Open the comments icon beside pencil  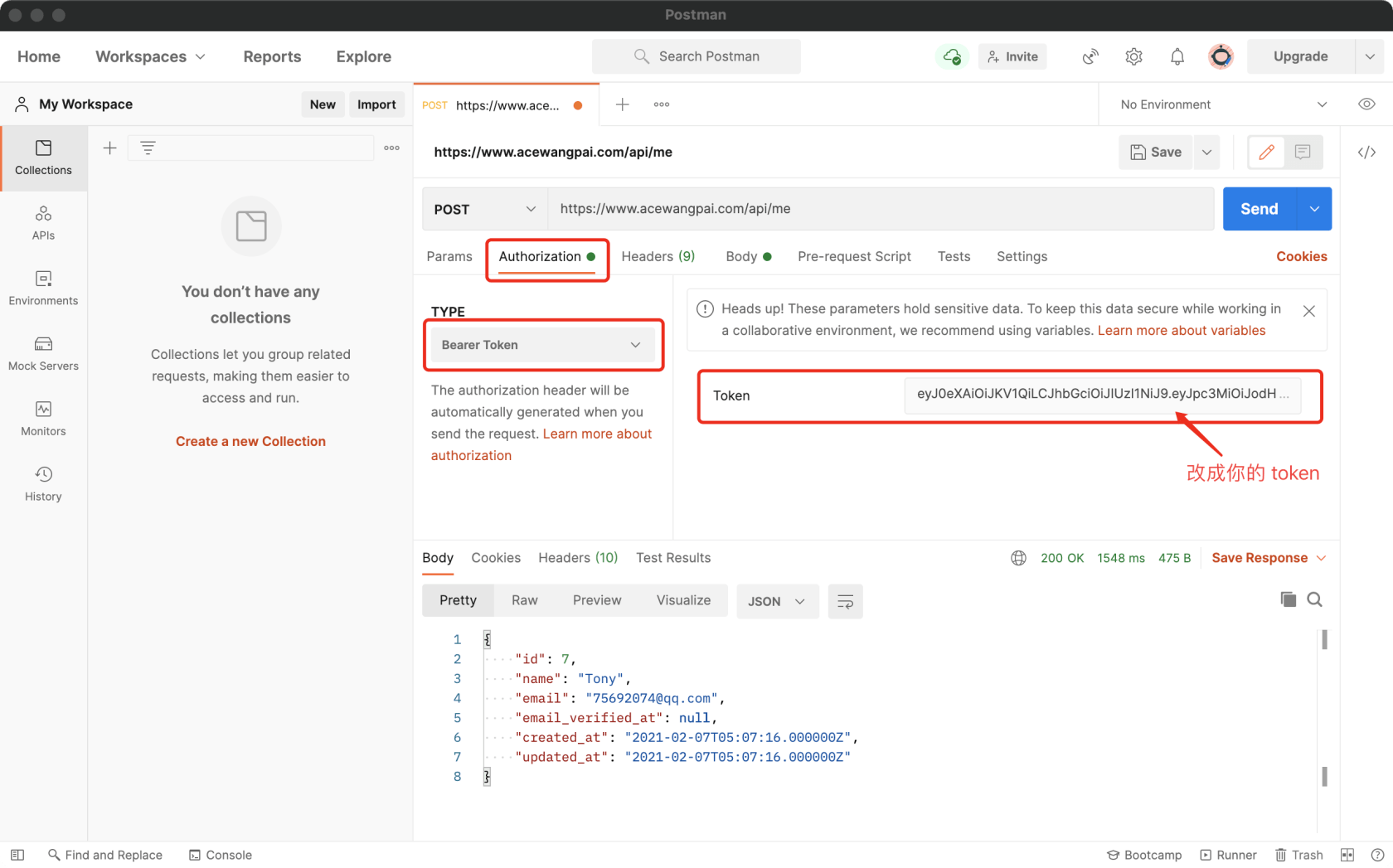[x=1303, y=152]
